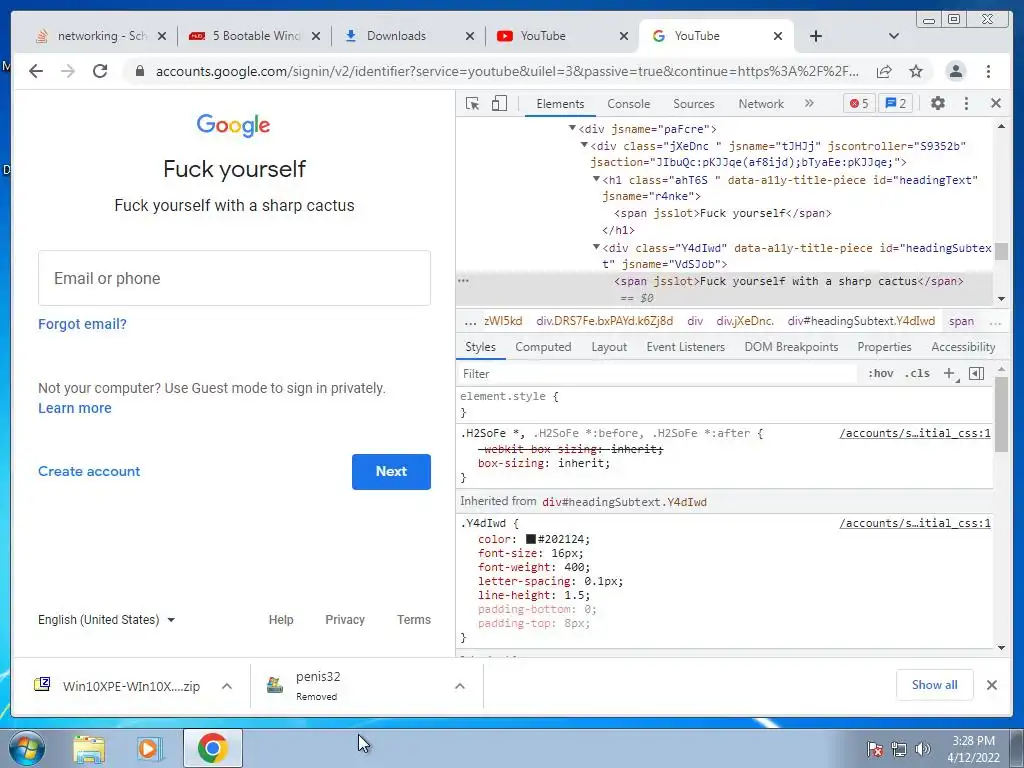Toggle the device toolbar icon in DevTools
The width and height of the screenshot is (1024, 768).
pos(499,104)
